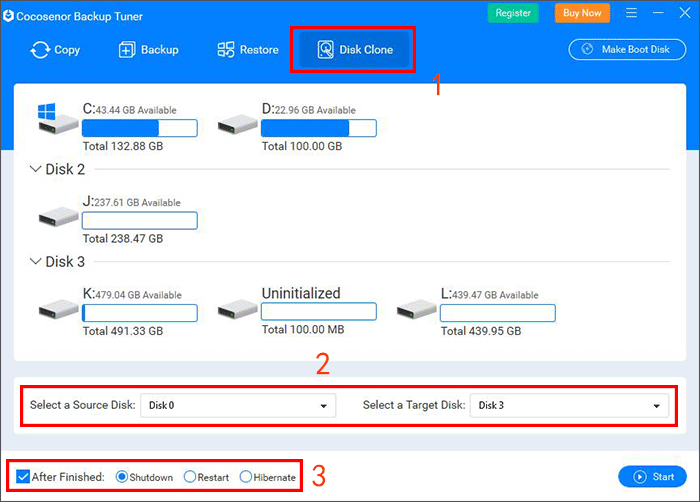Click the Uninitialized partition usage bar
Viewport: 700px width, 502px height.
tap(319, 311)
